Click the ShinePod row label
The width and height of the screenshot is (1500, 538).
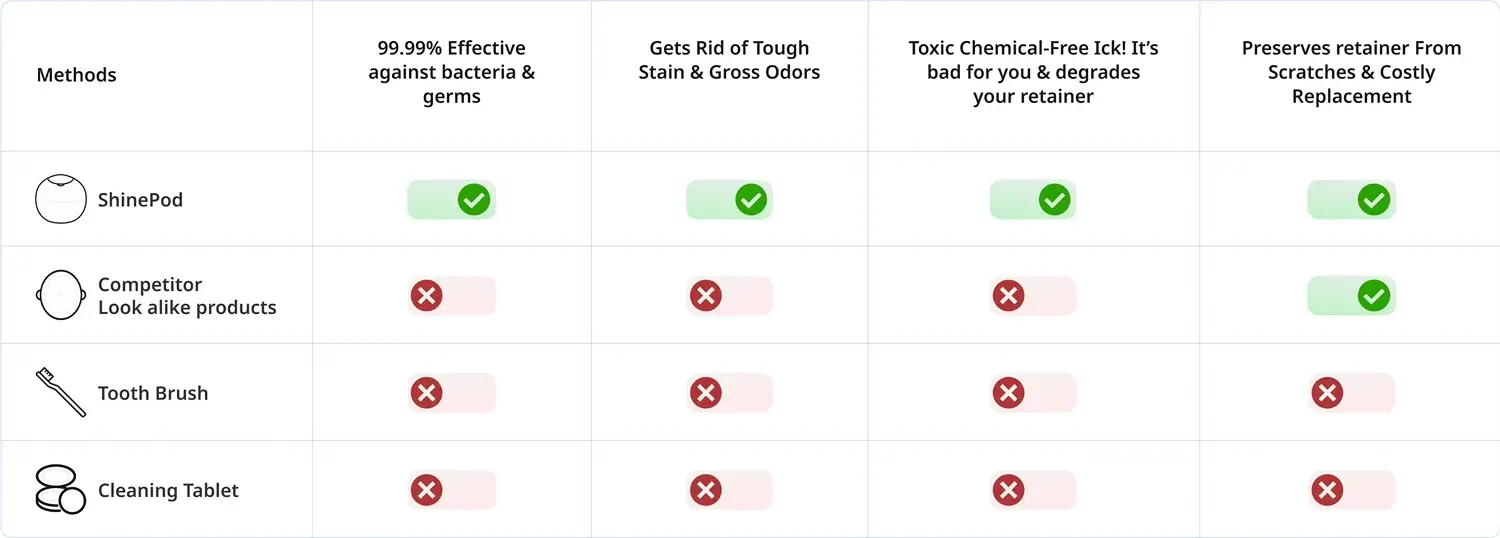(140, 200)
